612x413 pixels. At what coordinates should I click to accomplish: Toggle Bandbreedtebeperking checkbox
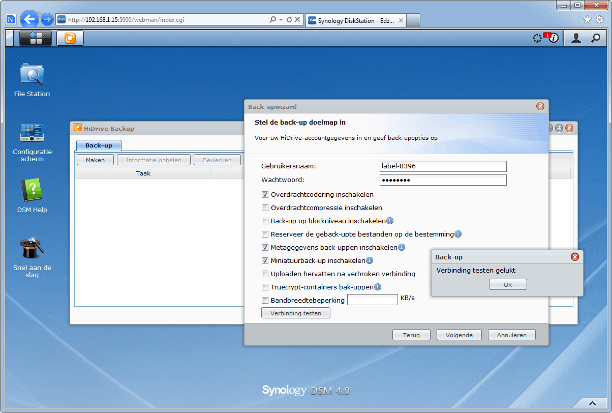265,300
